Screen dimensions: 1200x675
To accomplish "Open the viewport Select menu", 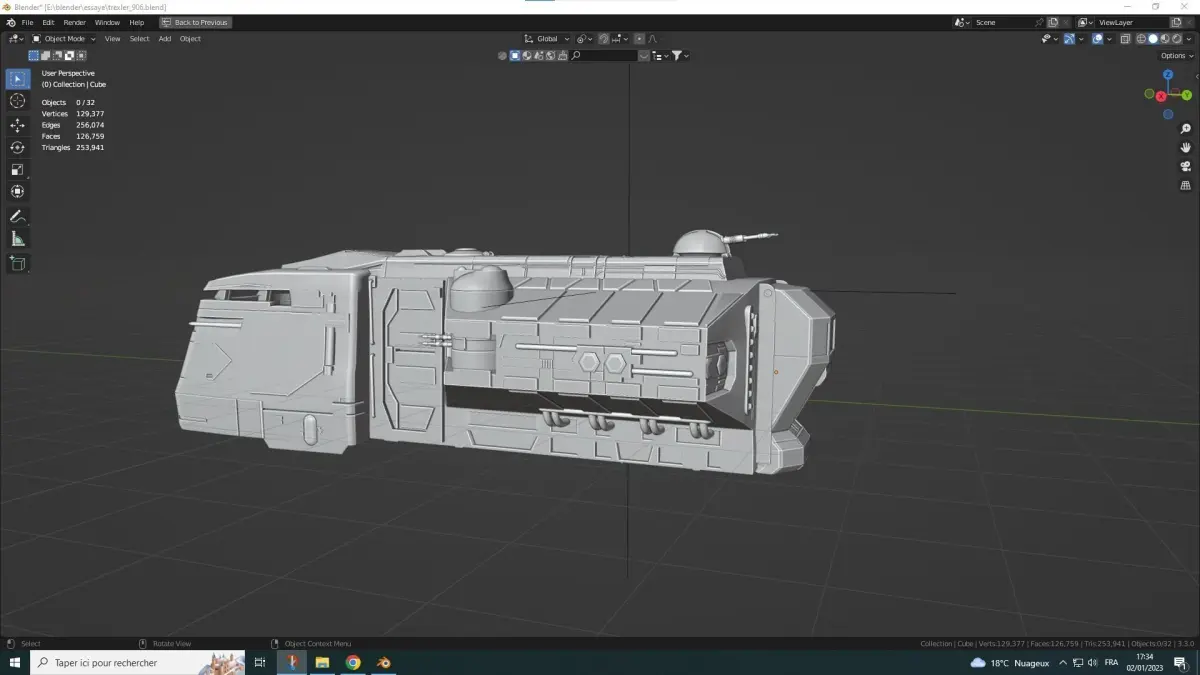I will (x=139, y=39).
